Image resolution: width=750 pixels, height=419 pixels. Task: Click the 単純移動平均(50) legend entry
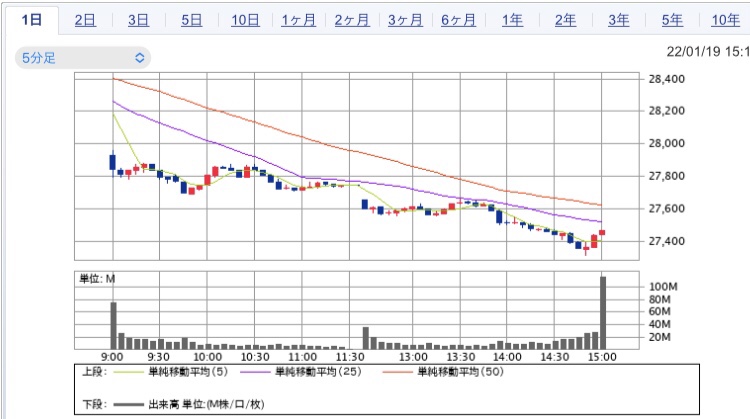click(460, 372)
